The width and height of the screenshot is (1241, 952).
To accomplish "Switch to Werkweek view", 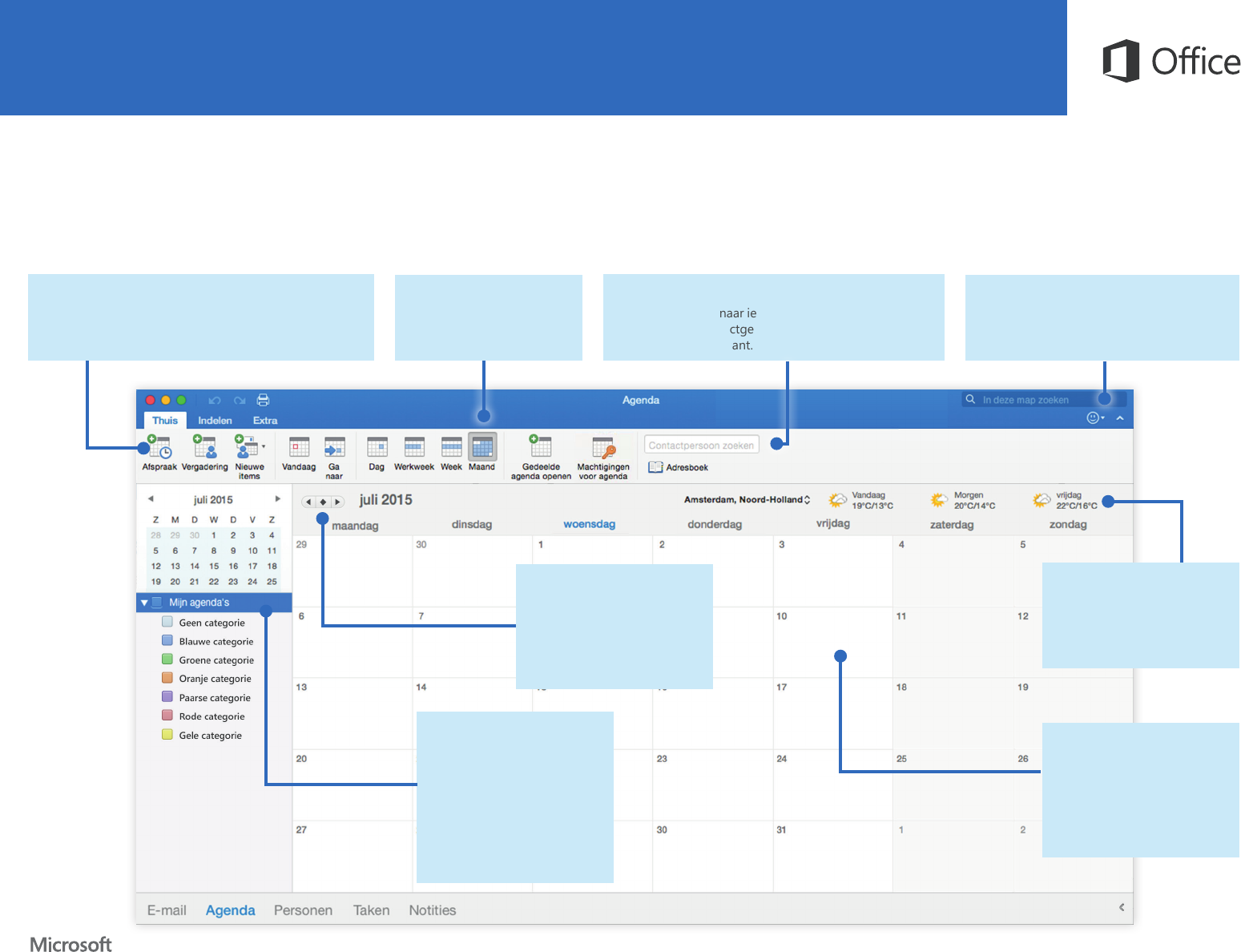I will (x=414, y=454).
